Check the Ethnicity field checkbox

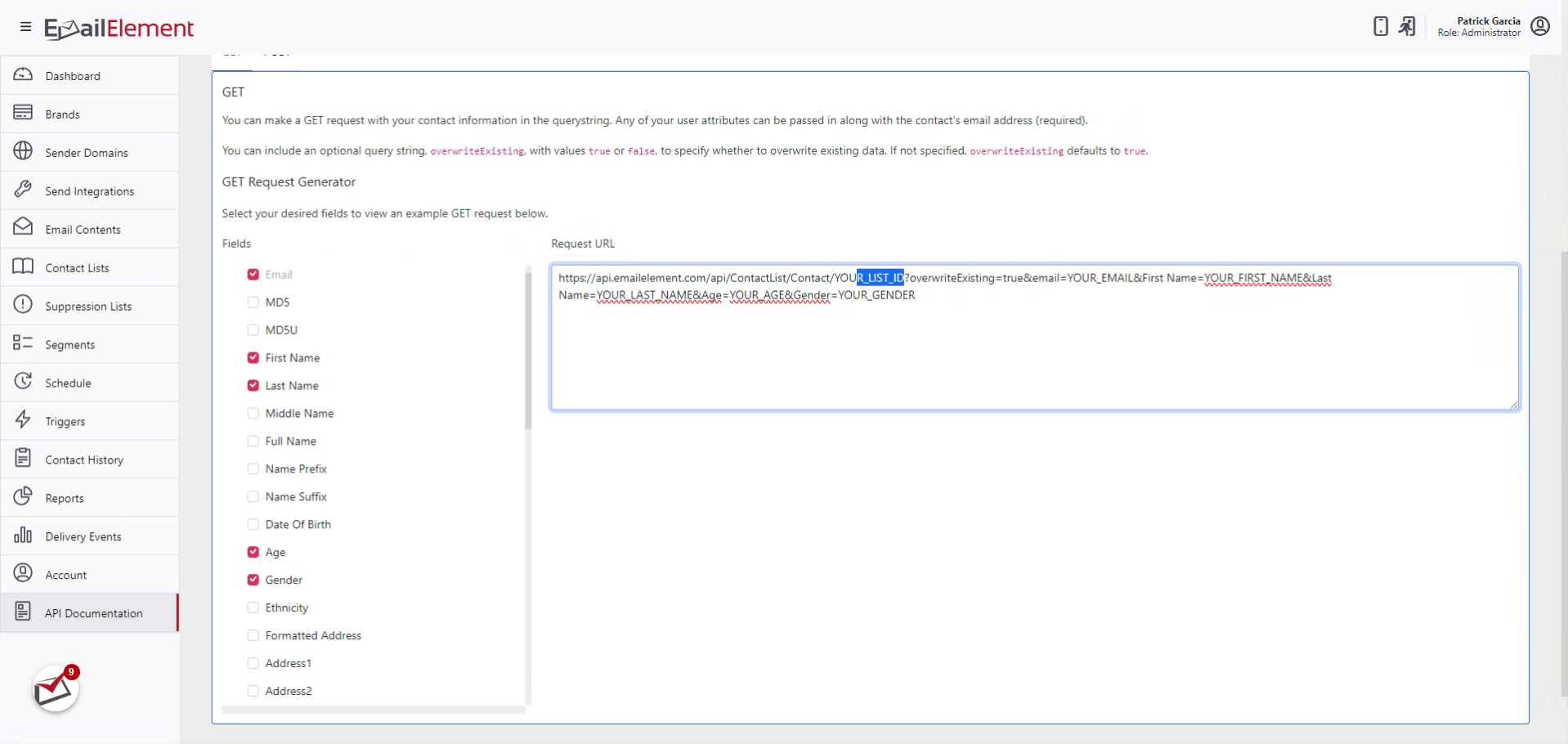(253, 608)
